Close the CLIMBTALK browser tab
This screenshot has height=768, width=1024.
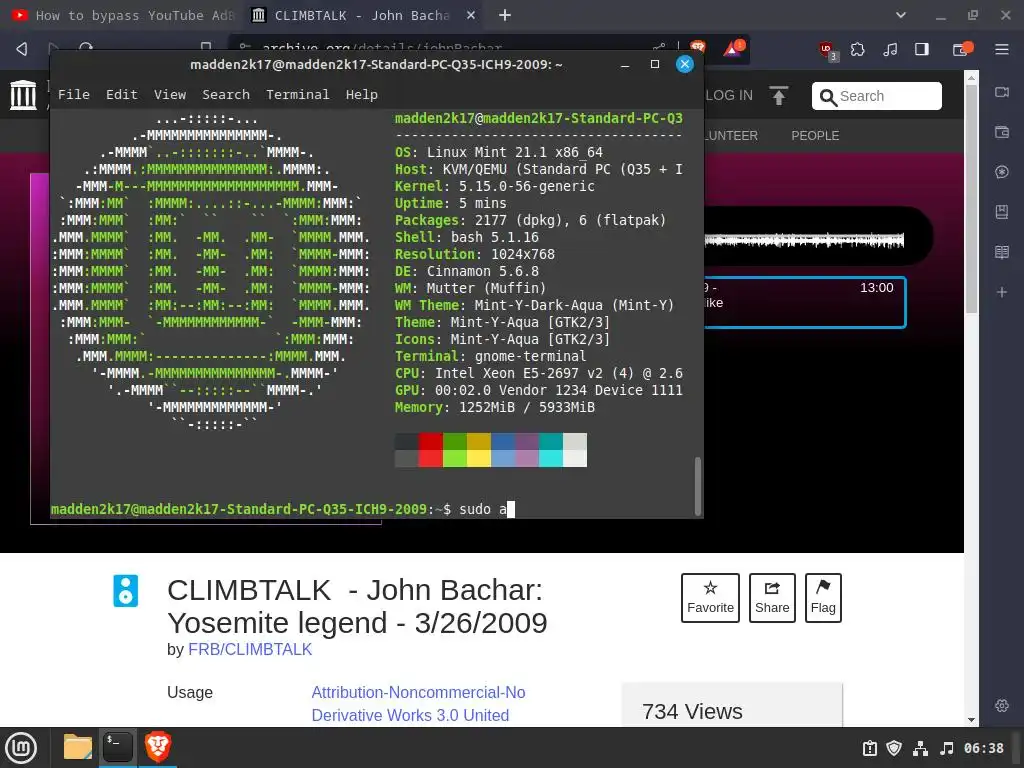[470, 15]
